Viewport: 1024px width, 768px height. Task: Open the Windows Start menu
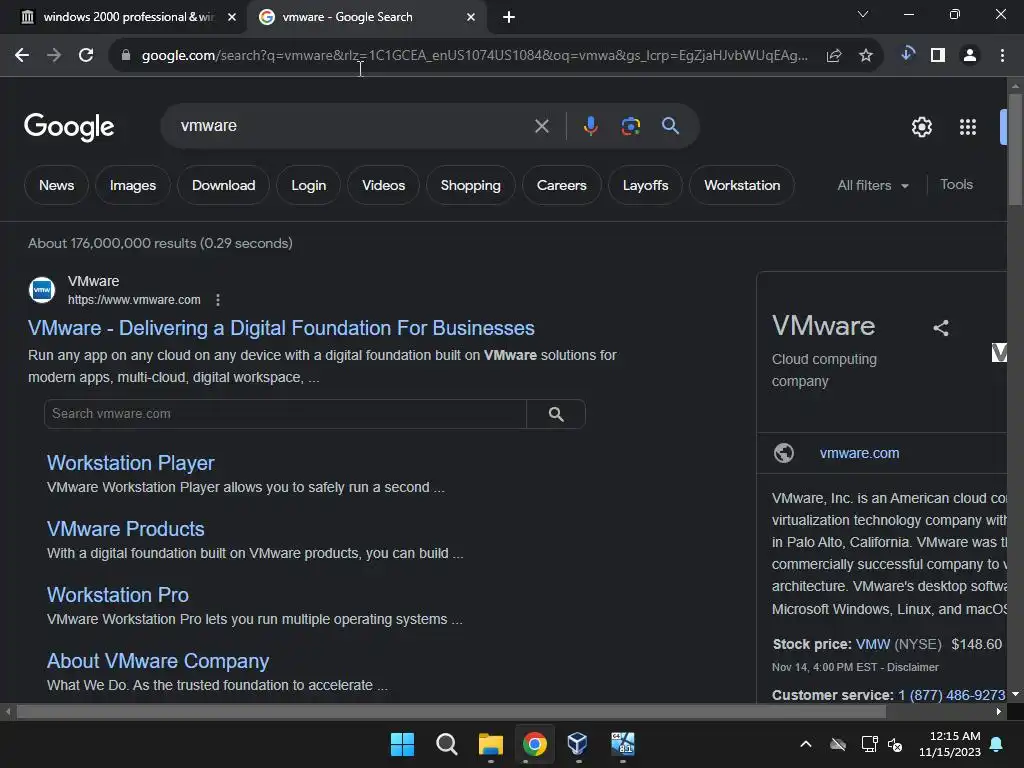402,744
